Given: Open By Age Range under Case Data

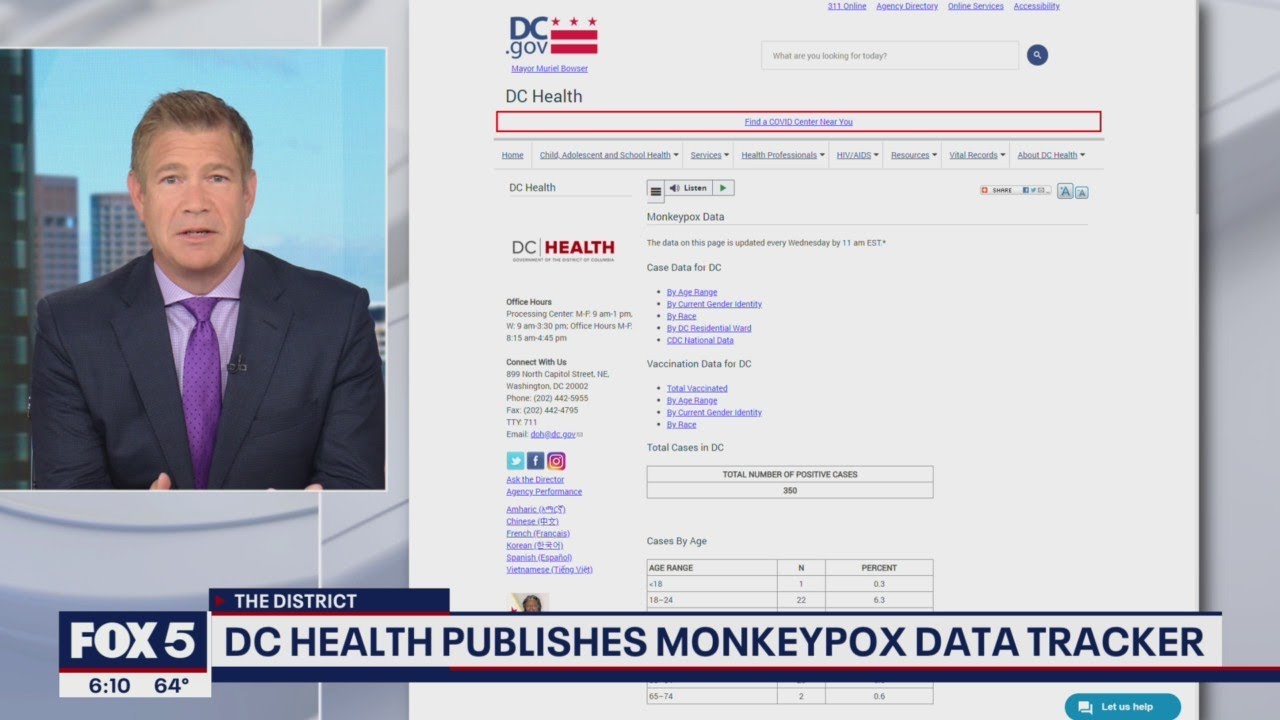Looking at the screenshot, I should tap(692, 292).
